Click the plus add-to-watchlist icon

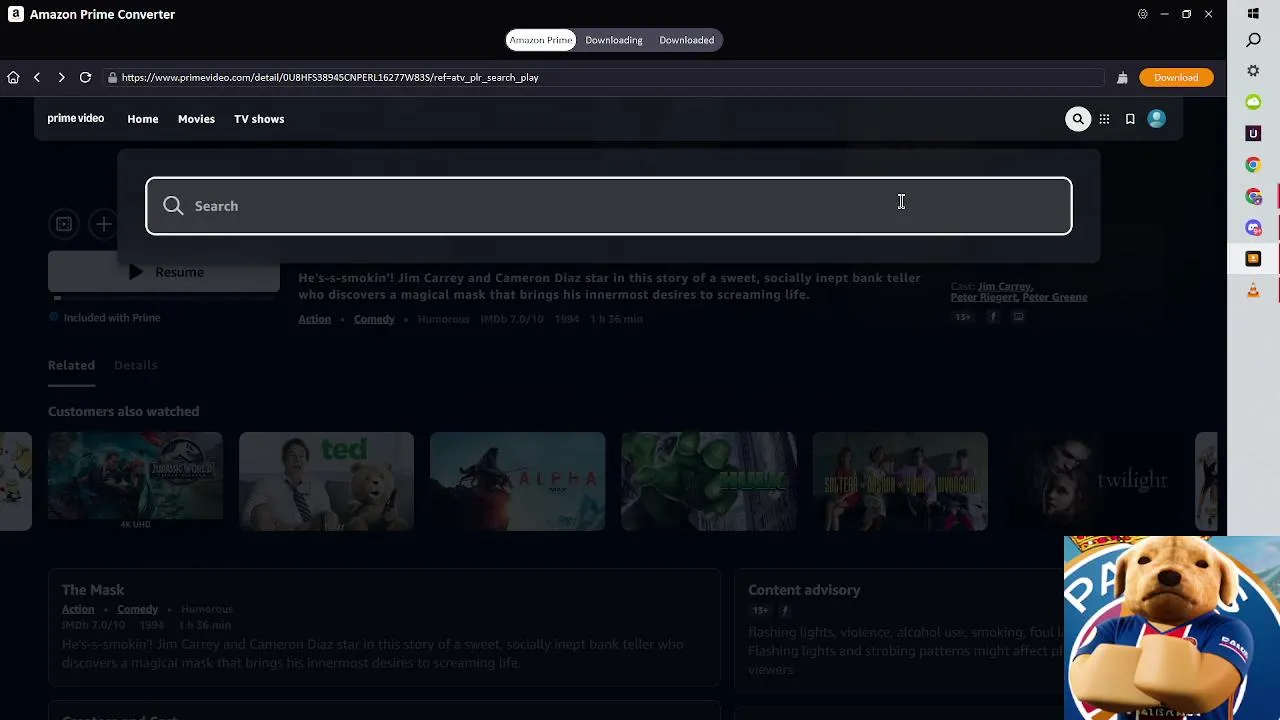coord(103,224)
